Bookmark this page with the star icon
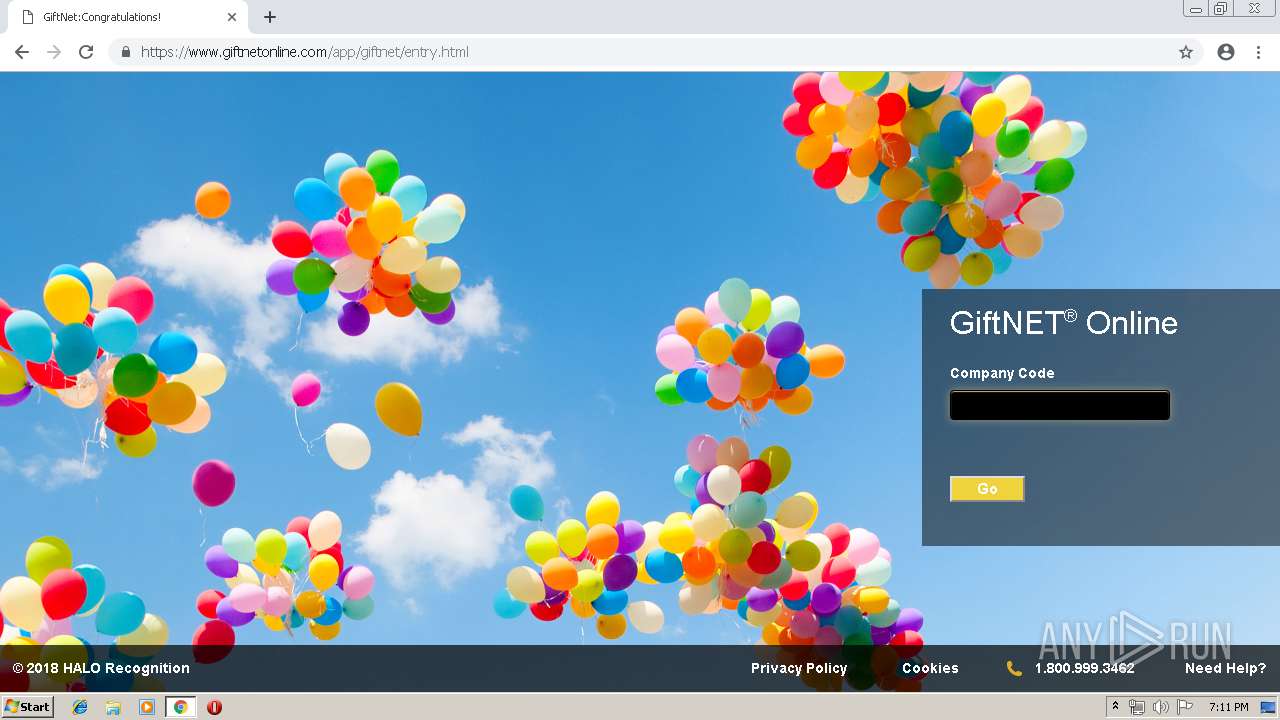 1186,52
